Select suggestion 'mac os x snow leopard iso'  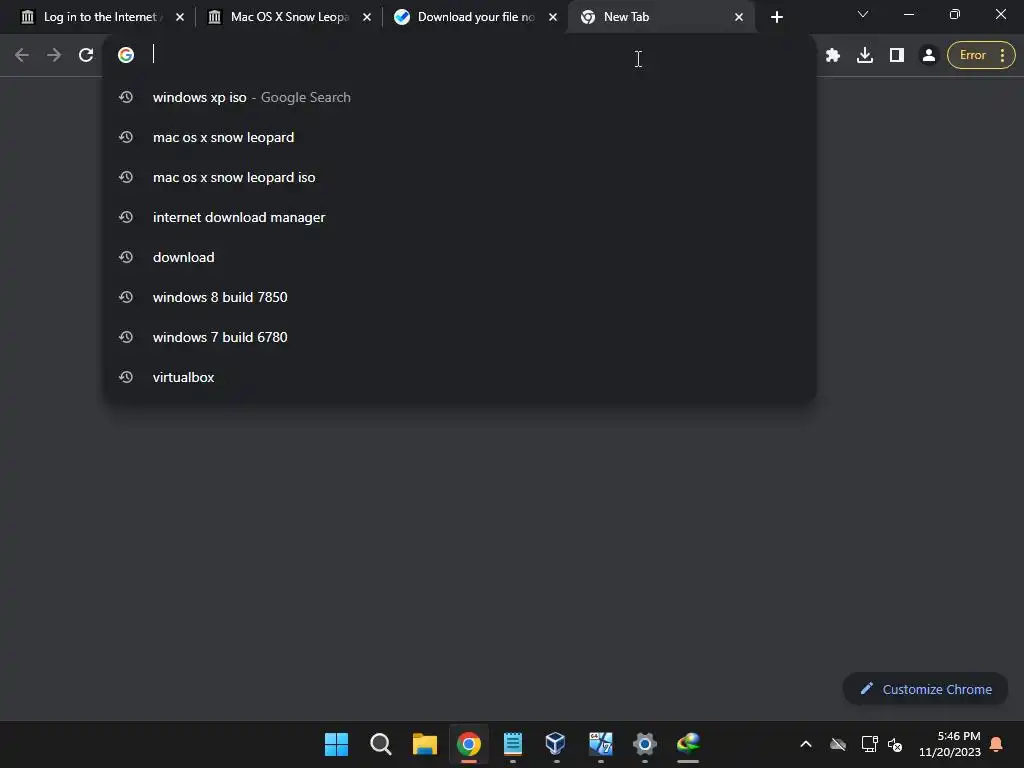coord(460,177)
